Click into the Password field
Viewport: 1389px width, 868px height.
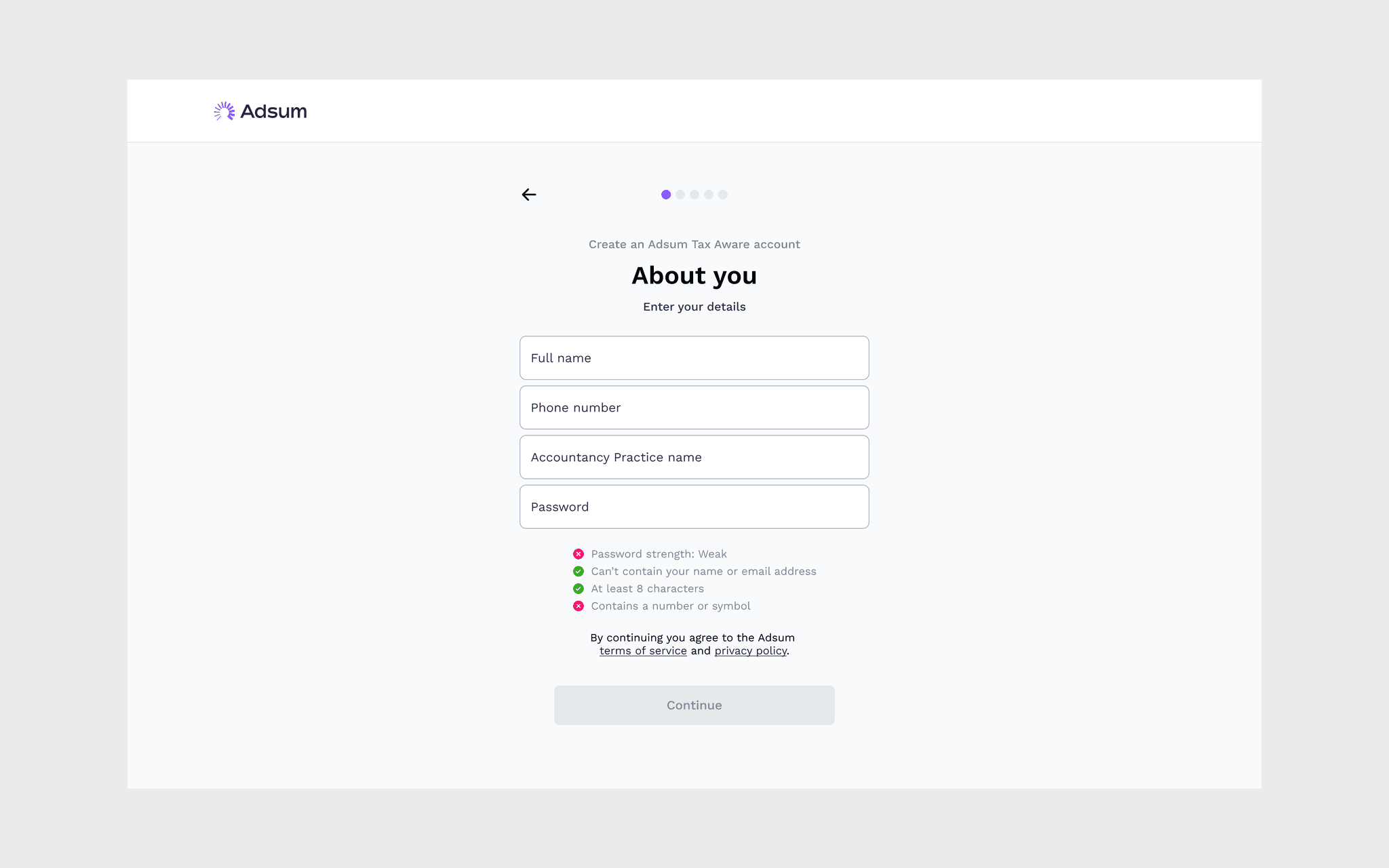[x=694, y=507]
